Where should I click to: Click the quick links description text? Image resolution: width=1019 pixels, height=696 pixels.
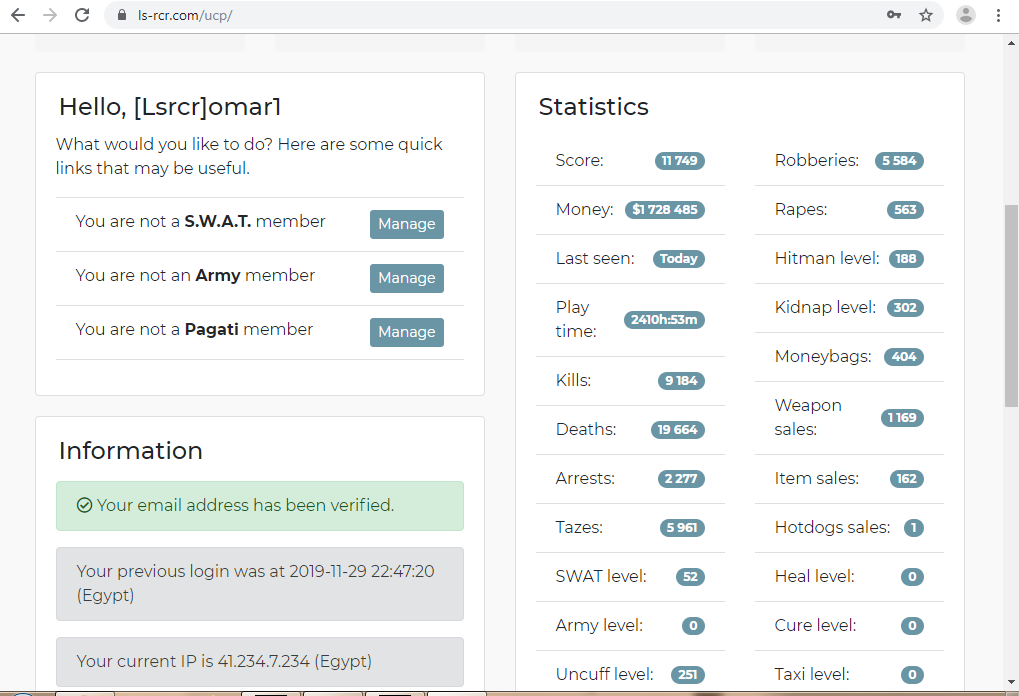point(249,156)
